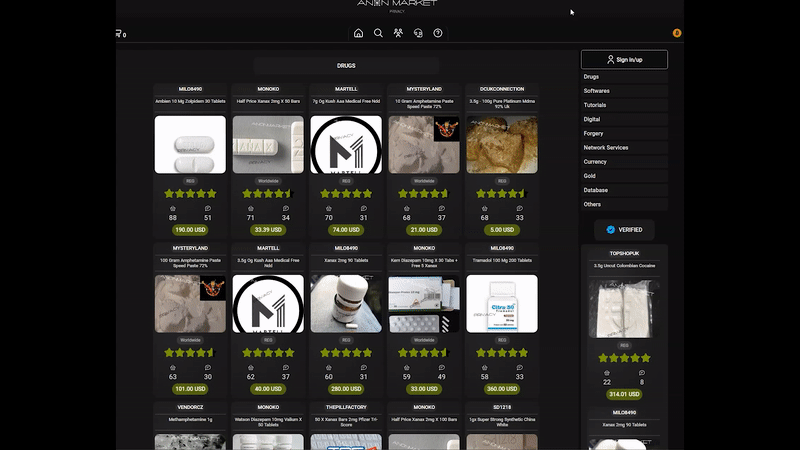The image size is (800, 450).
Task: Open the Tutorials category
Action: coord(624,105)
